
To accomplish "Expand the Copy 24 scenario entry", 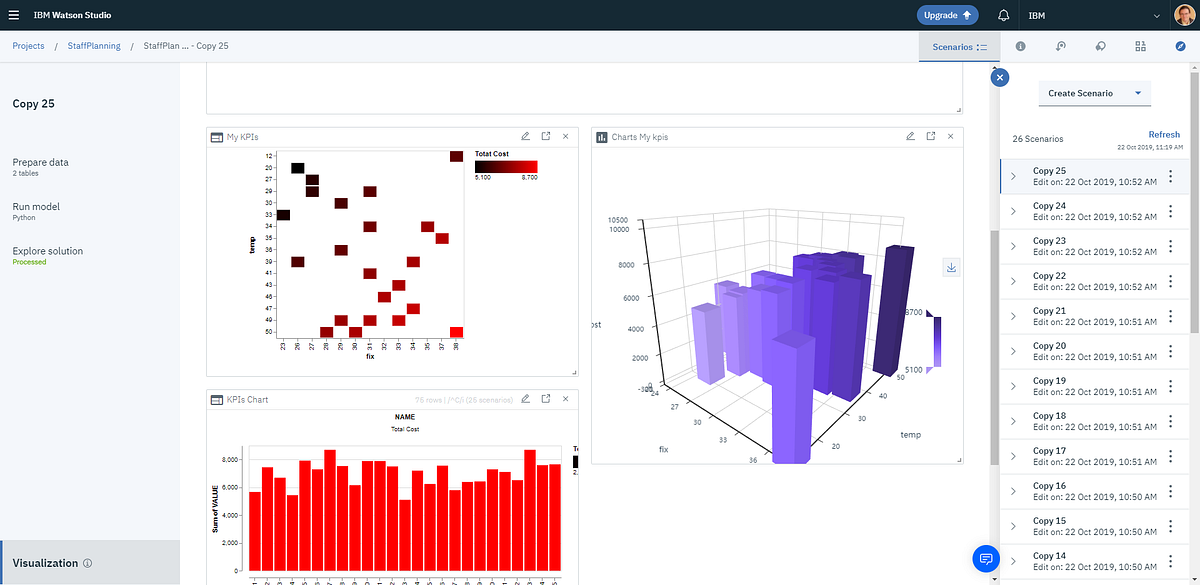I will (1014, 211).
